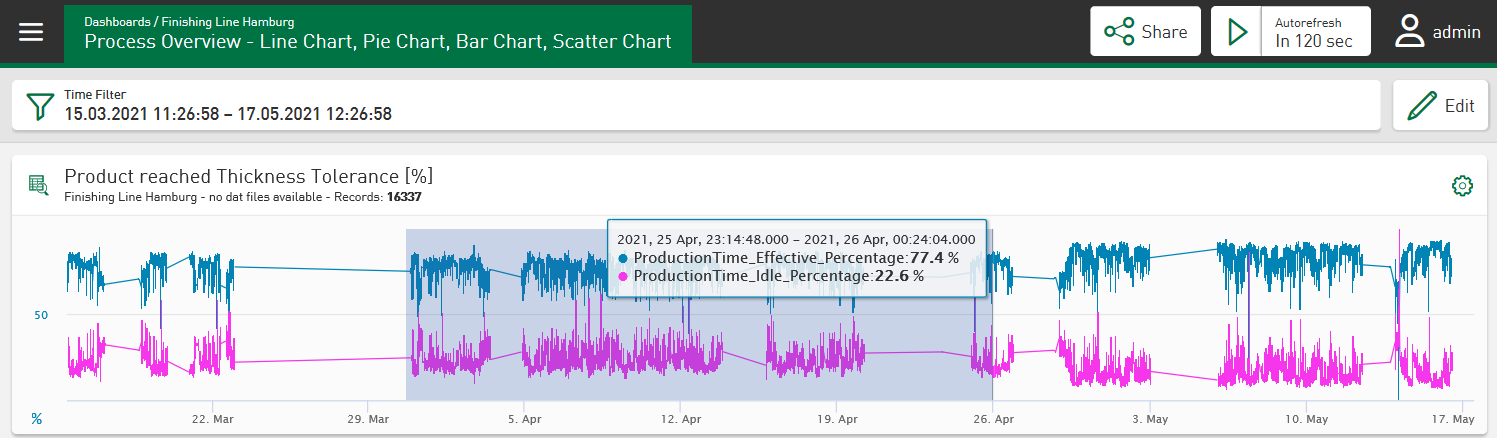Open the admin user account menu
This screenshot has width=1497, height=438.
(x=1438, y=32)
